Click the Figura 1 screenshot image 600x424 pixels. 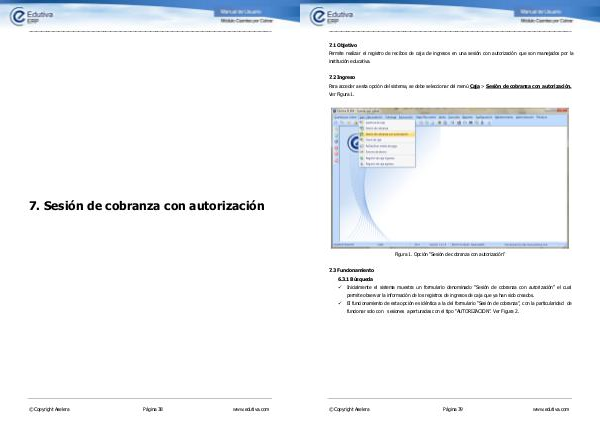[x=450, y=178]
